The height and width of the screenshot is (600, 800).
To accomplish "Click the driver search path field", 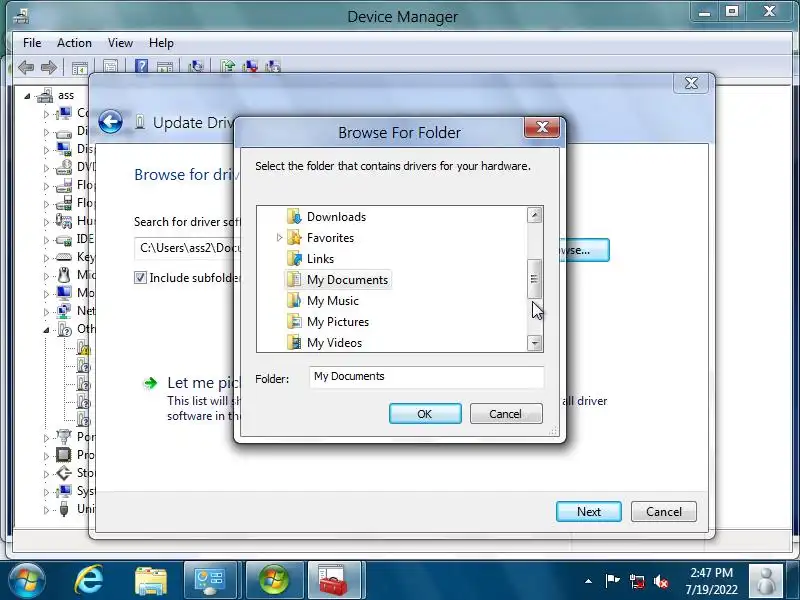I will (187, 248).
